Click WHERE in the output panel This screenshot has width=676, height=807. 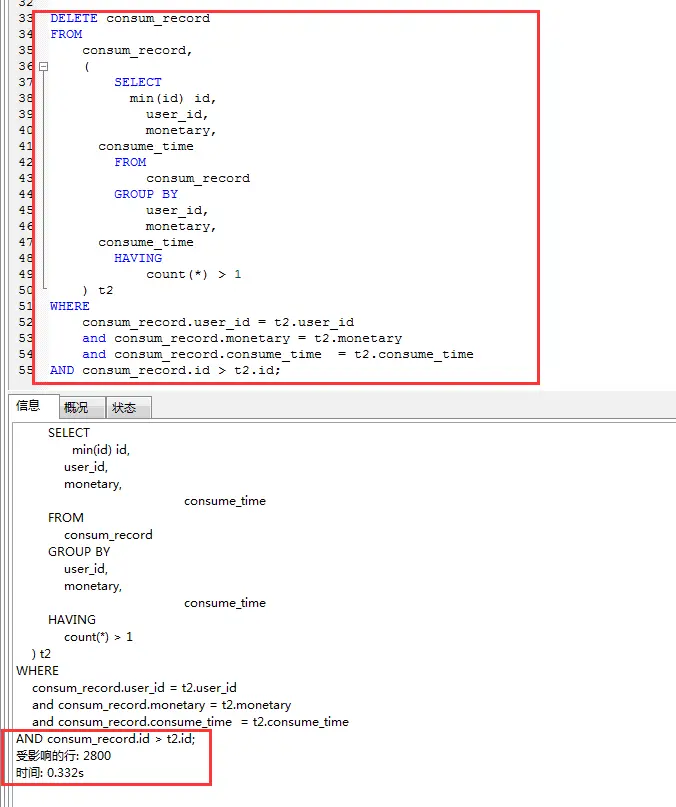37,671
